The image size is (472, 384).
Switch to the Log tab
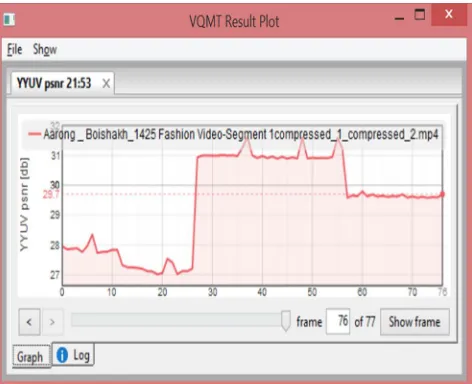pos(73,355)
